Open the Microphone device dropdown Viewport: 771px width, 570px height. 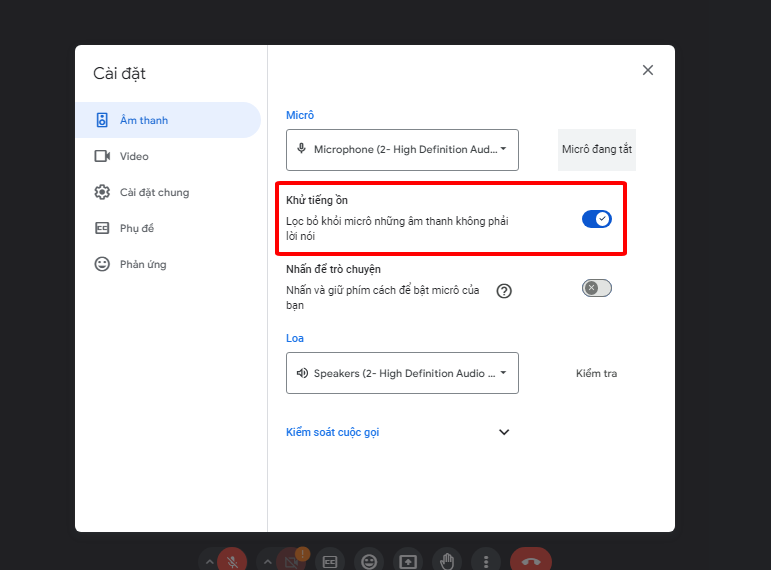tap(402, 149)
